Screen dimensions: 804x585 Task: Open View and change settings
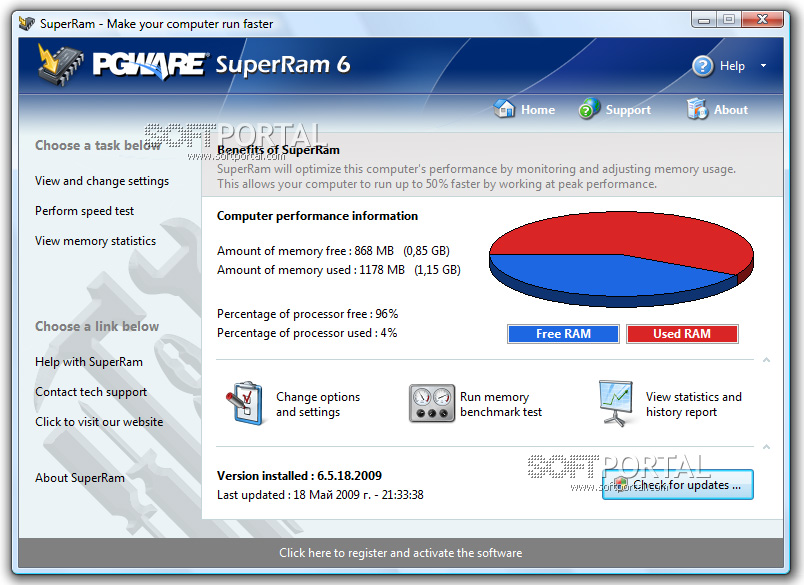pyautogui.click(x=102, y=181)
